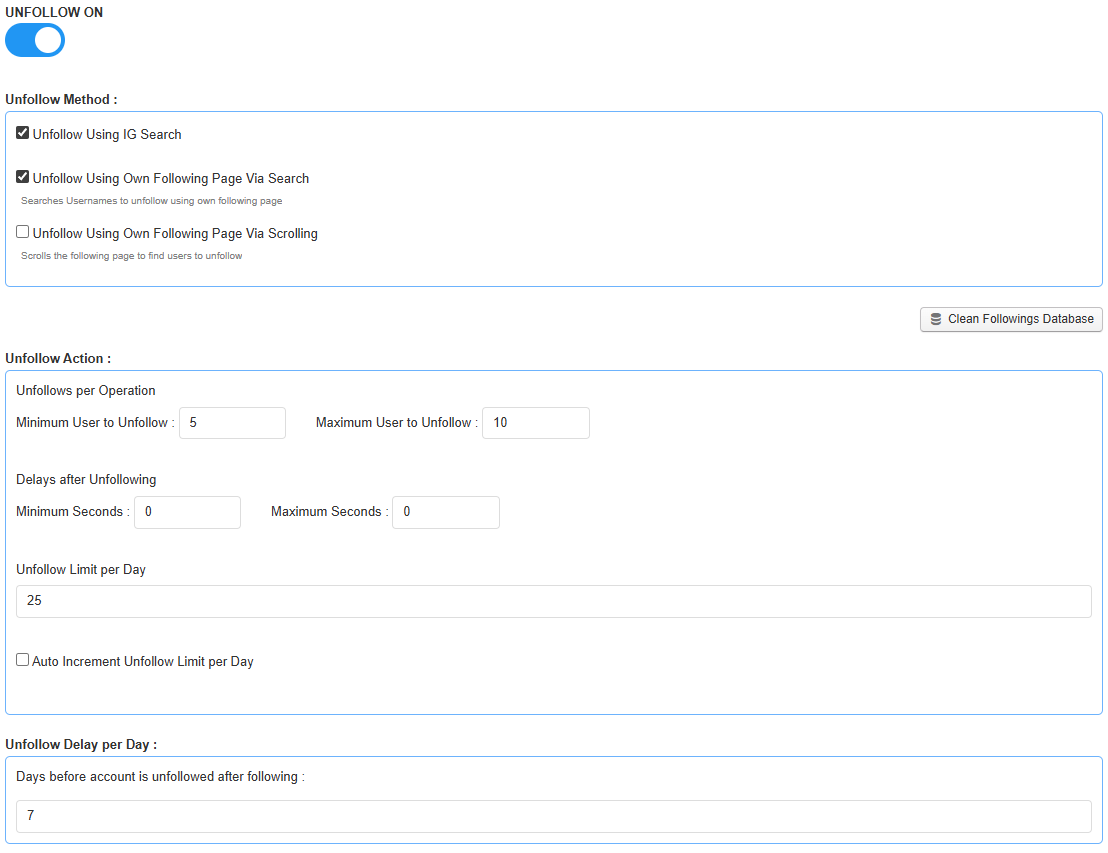Click the Unfollow Method heading
Screen dimensions: 1108x853
pyautogui.click(x=61, y=100)
